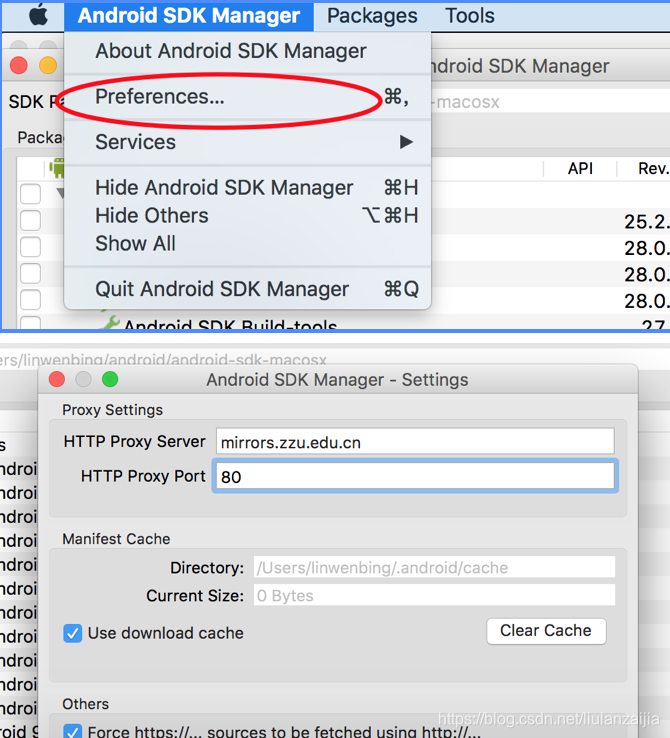Image resolution: width=670 pixels, height=738 pixels.
Task: Choose Show All menu entry
Action: (247, 243)
